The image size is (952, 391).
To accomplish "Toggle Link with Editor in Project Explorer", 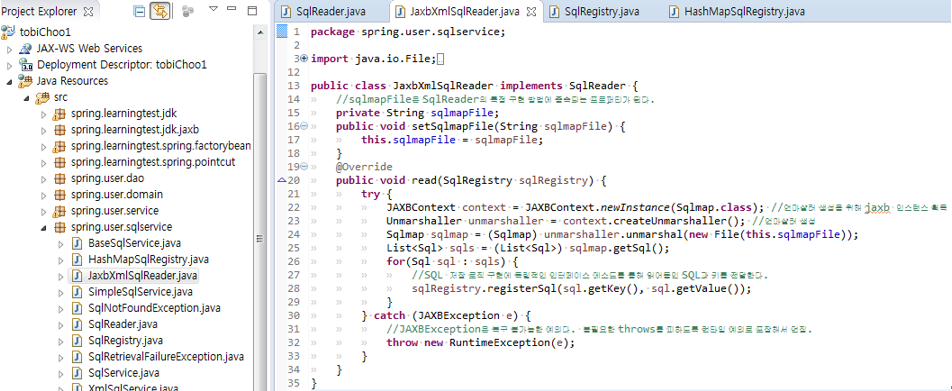I will [160, 11].
